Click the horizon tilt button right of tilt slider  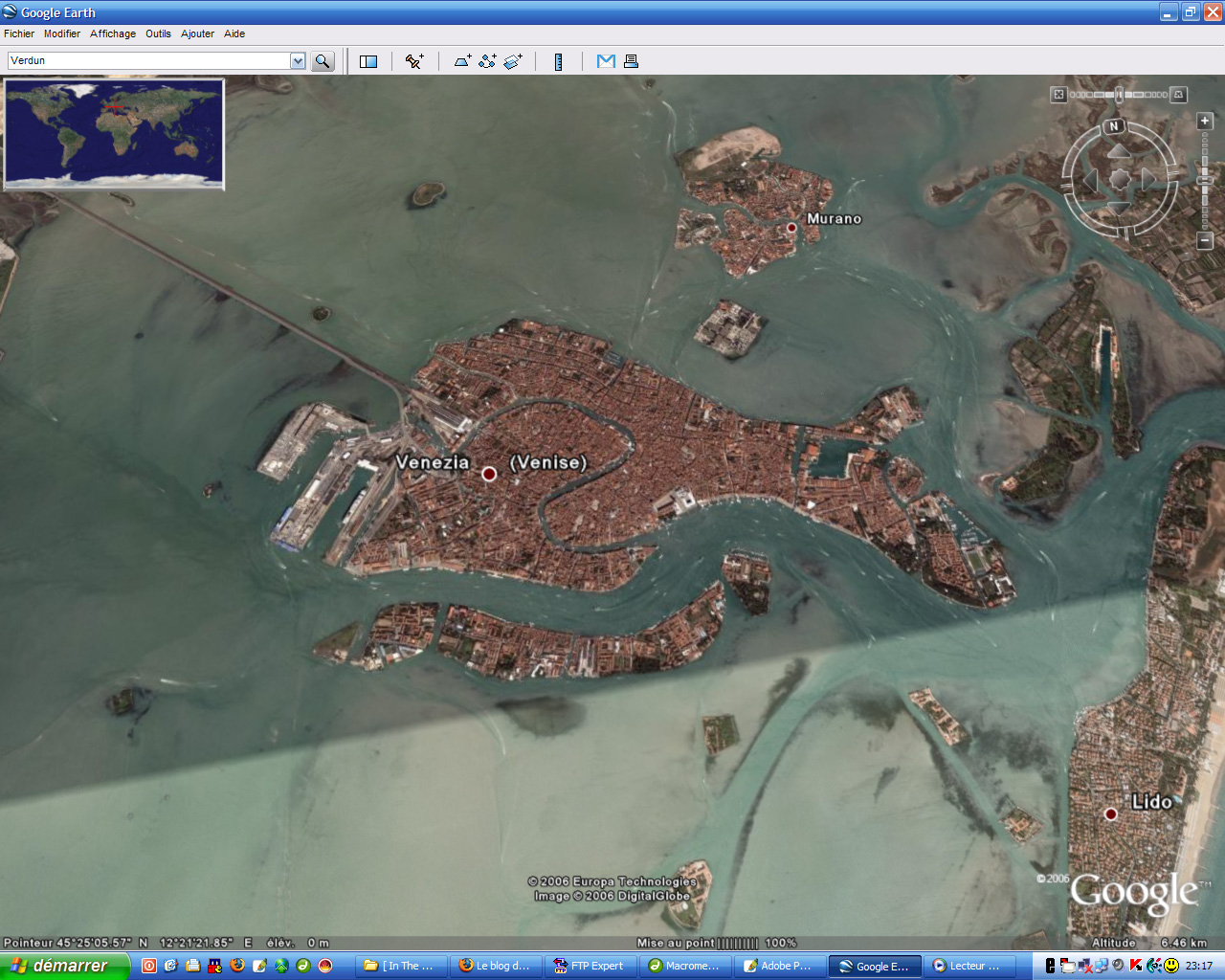point(1179,95)
